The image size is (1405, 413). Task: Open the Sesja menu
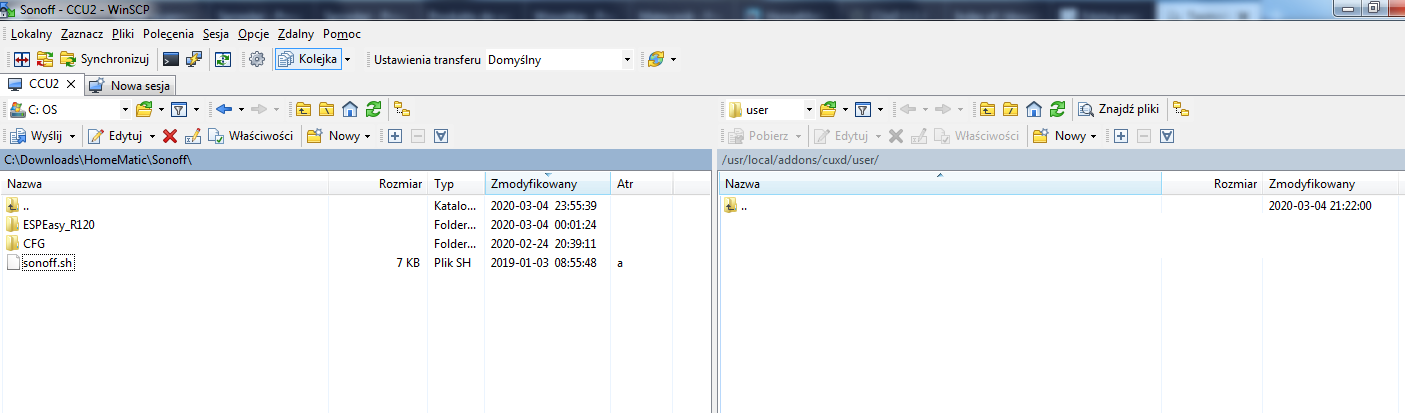[x=216, y=34]
